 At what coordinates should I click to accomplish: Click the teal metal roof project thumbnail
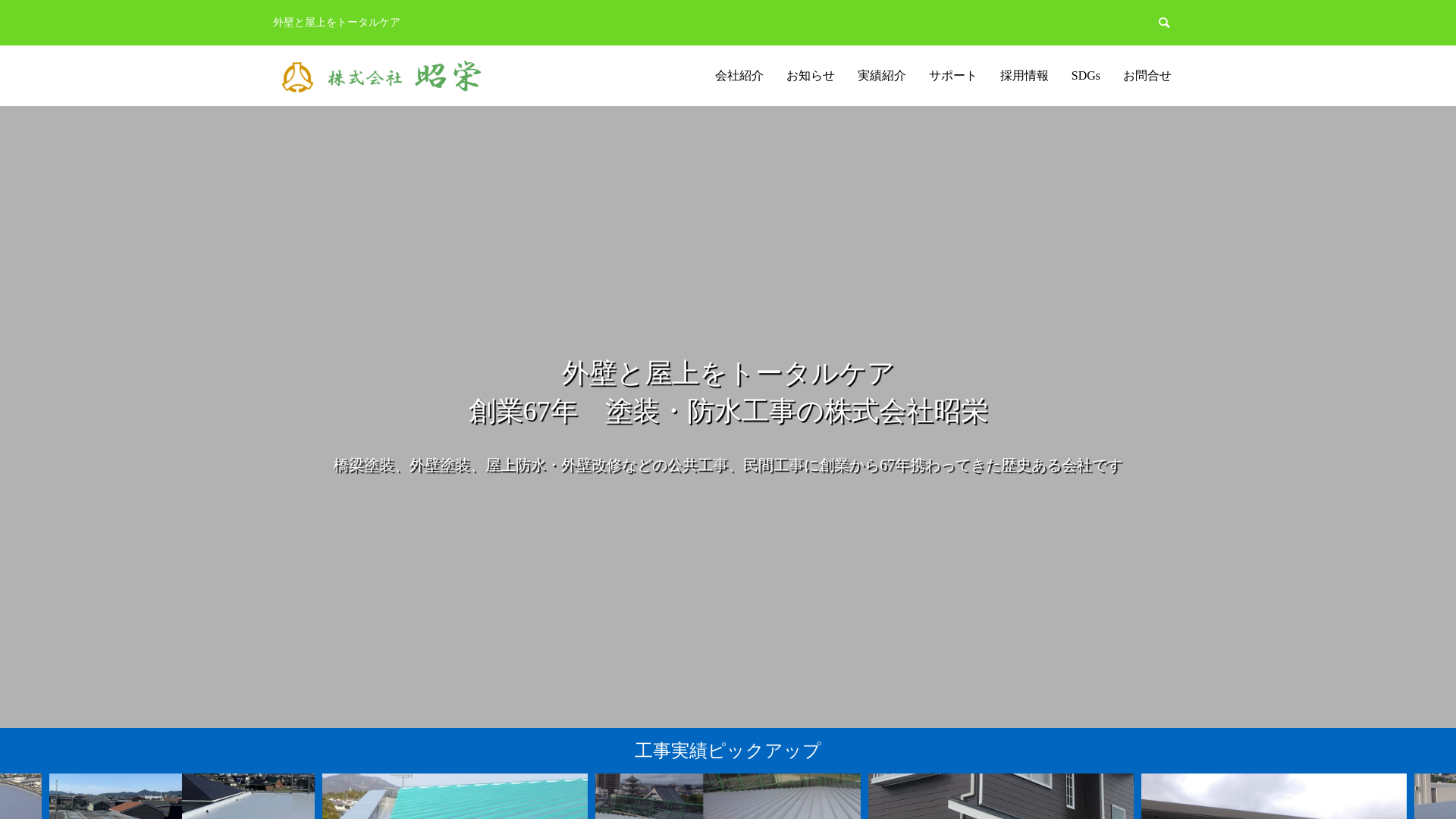point(455,796)
